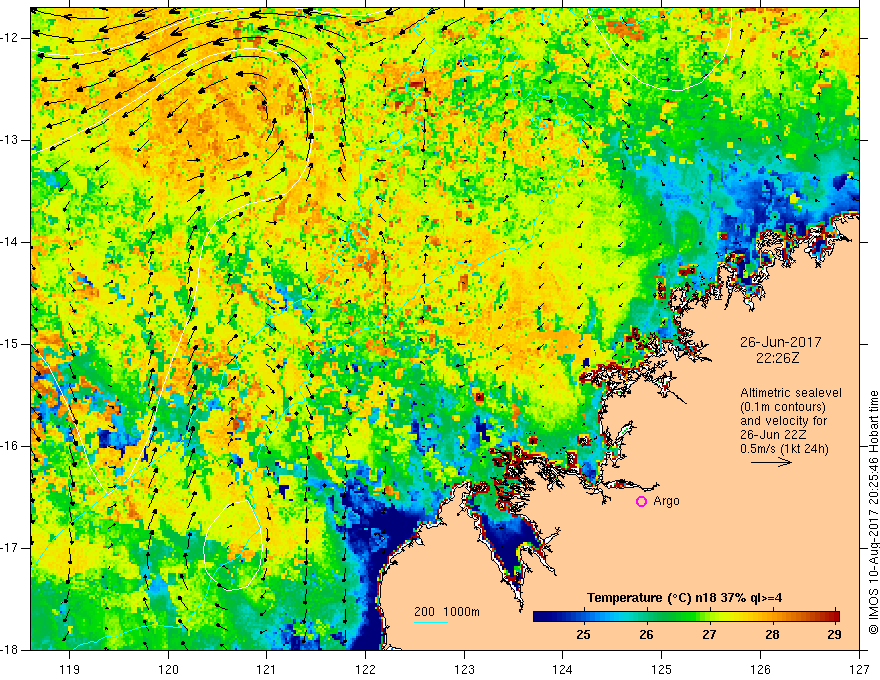The image size is (880, 680).
Task: Click latitude axis label '-12'
Action: tap(11, 38)
